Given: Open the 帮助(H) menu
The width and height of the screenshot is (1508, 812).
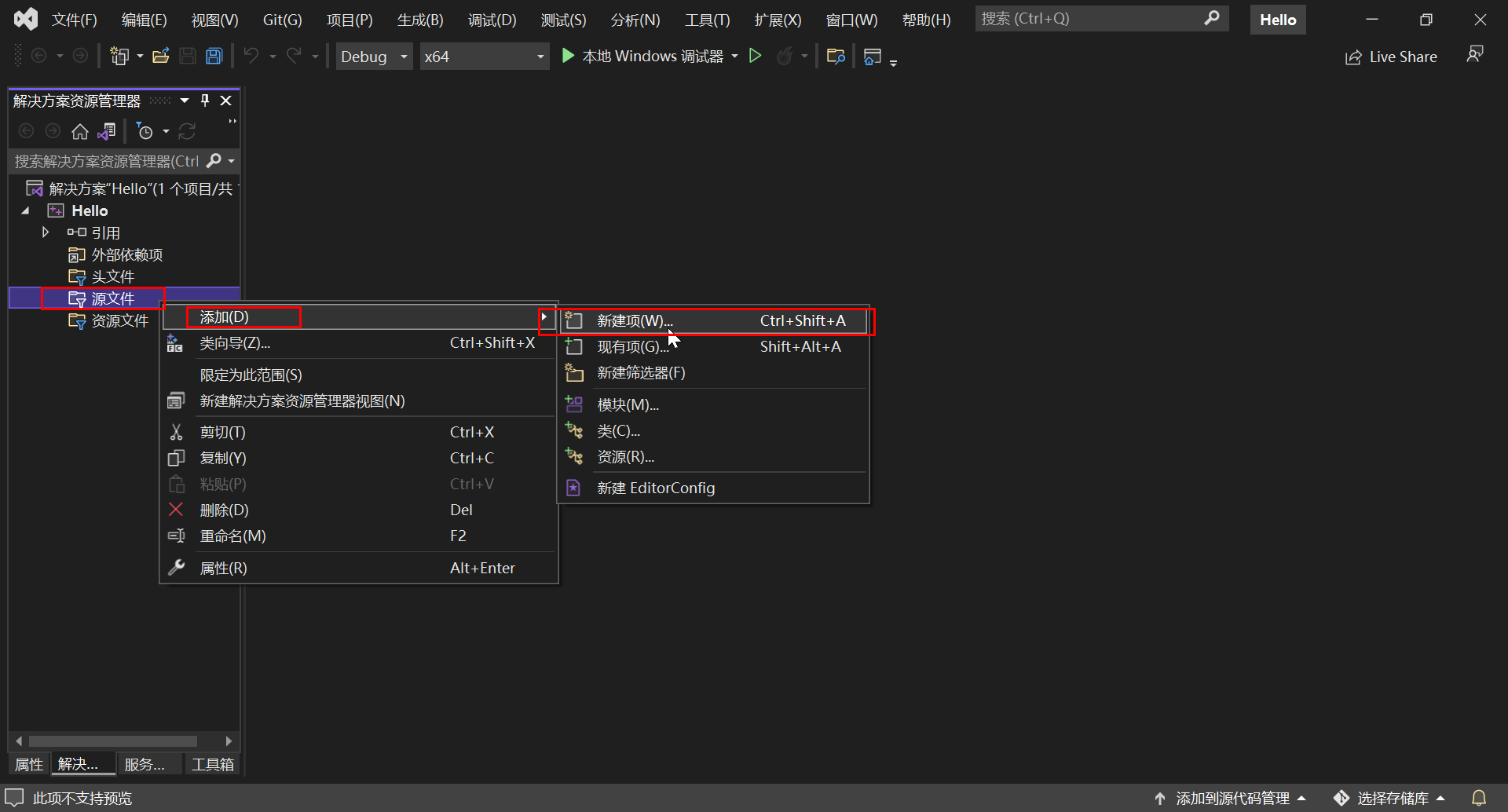Looking at the screenshot, I should pos(926,20).
